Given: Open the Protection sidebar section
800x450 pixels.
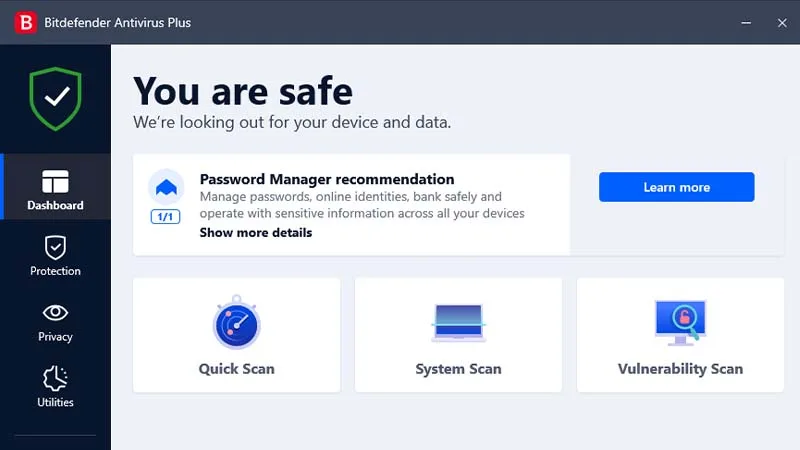Looking at the screenshot, I should [55, 255].
